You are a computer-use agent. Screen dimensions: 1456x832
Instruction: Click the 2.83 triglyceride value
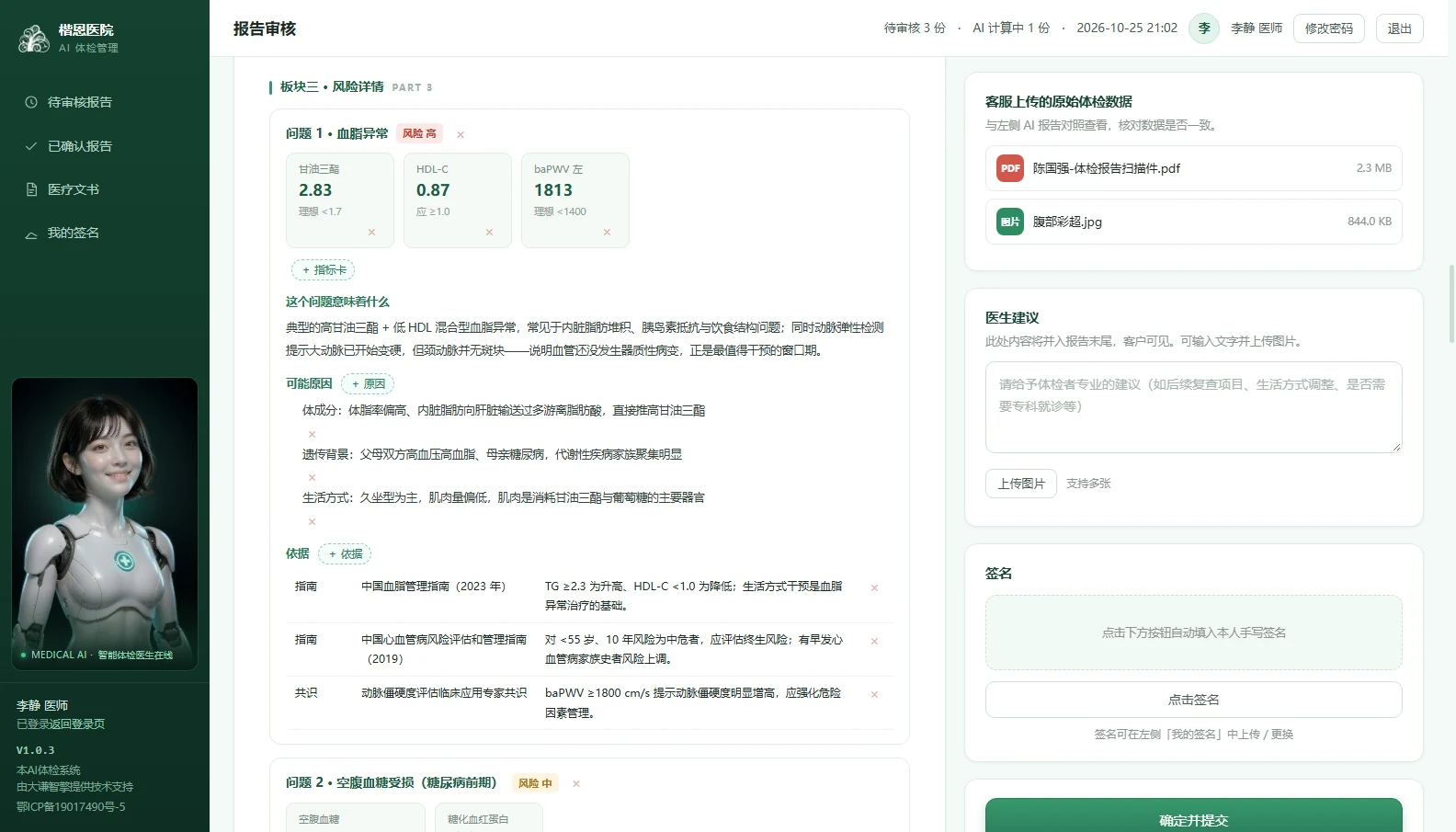tap(315, 190)
